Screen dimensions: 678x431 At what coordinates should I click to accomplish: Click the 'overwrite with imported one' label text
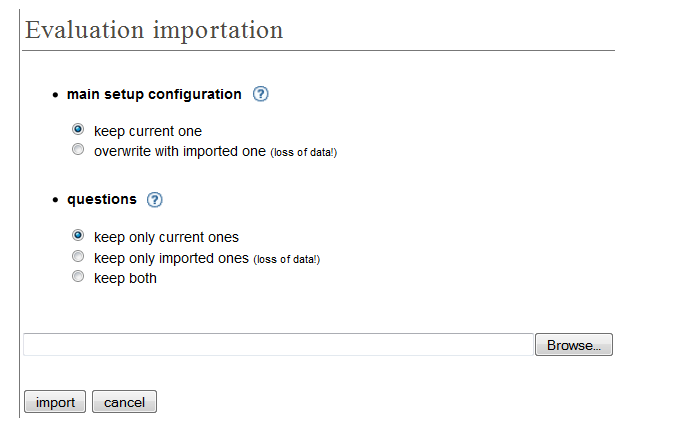click(180, 151)
